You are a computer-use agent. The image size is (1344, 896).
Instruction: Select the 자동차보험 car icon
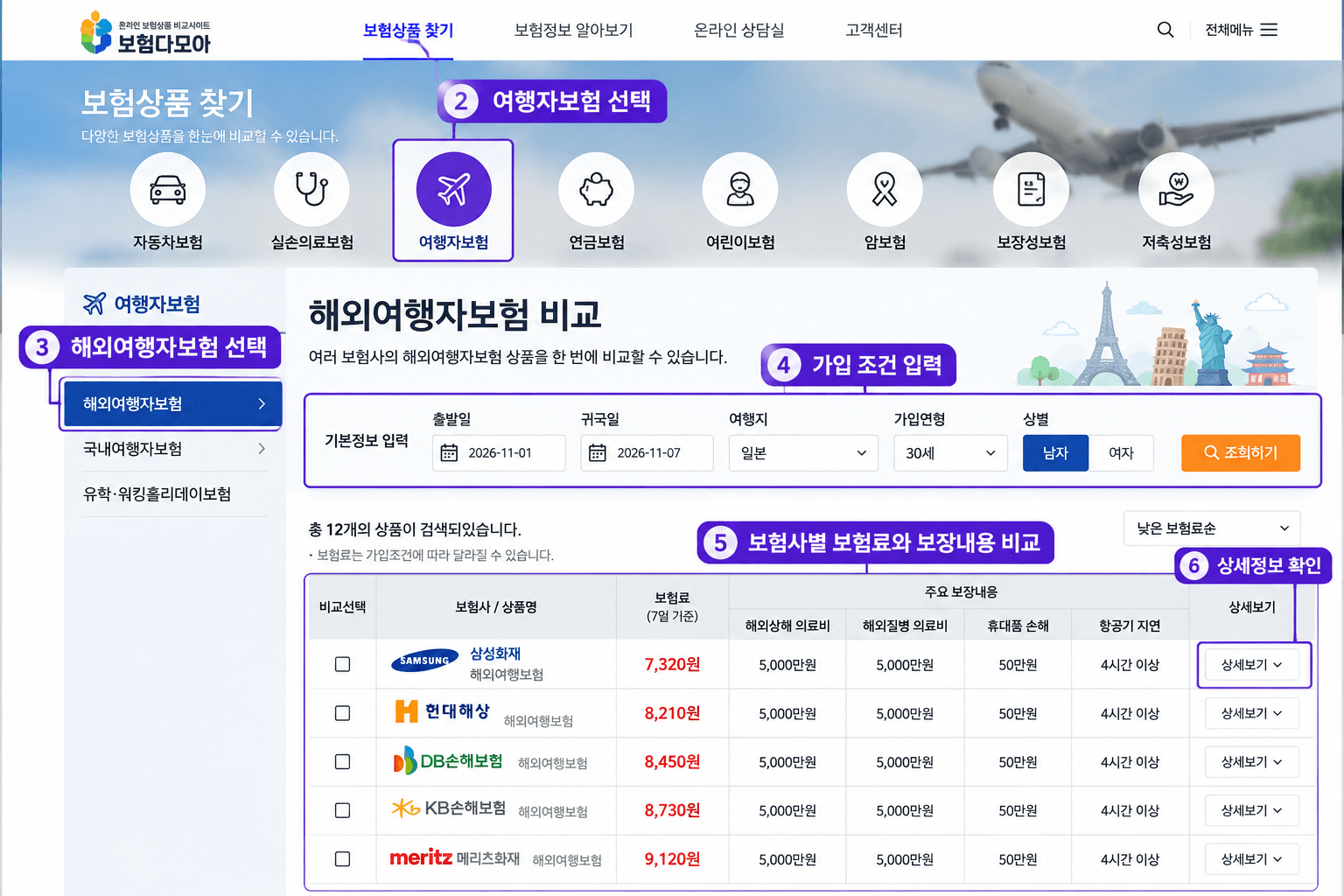(168, 190)
